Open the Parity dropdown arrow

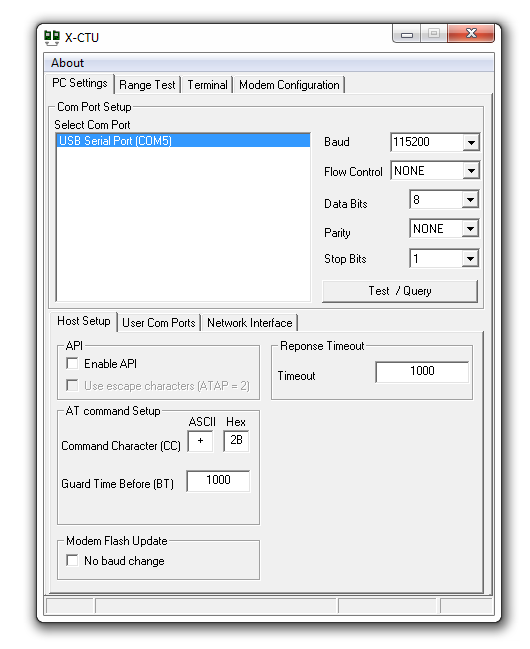470,228
